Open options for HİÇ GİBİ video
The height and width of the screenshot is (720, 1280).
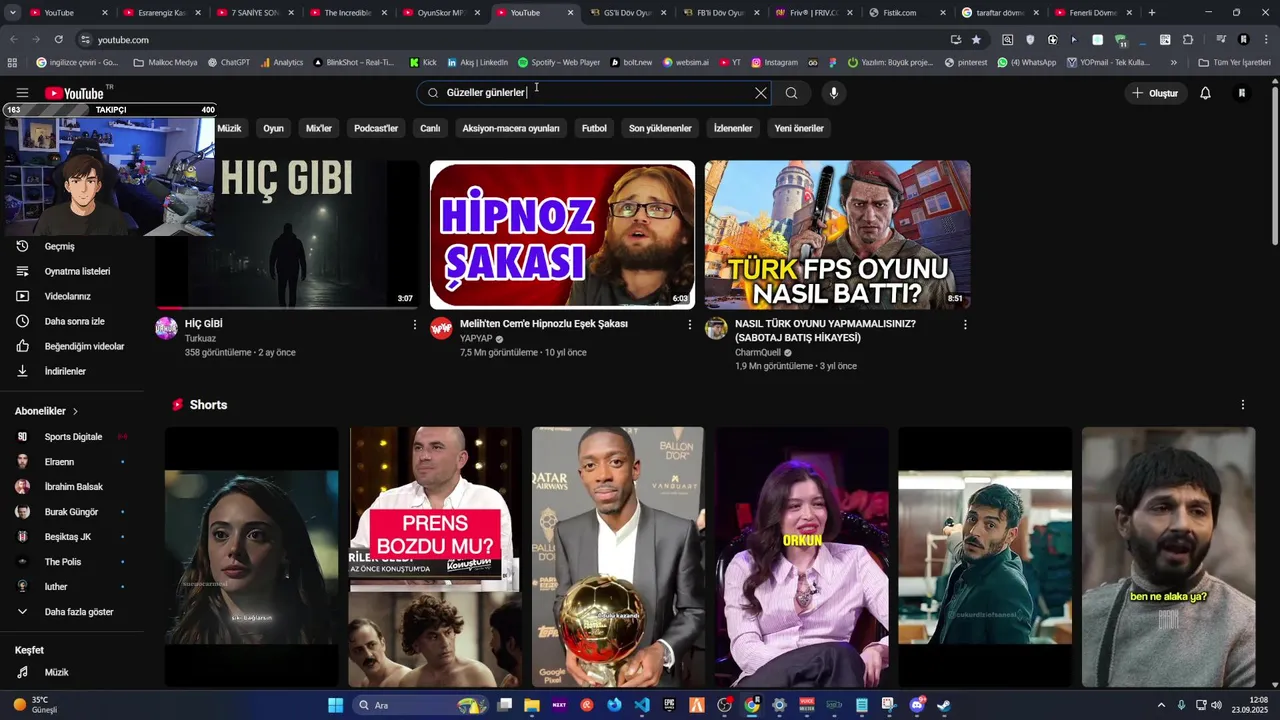point(415,325)
